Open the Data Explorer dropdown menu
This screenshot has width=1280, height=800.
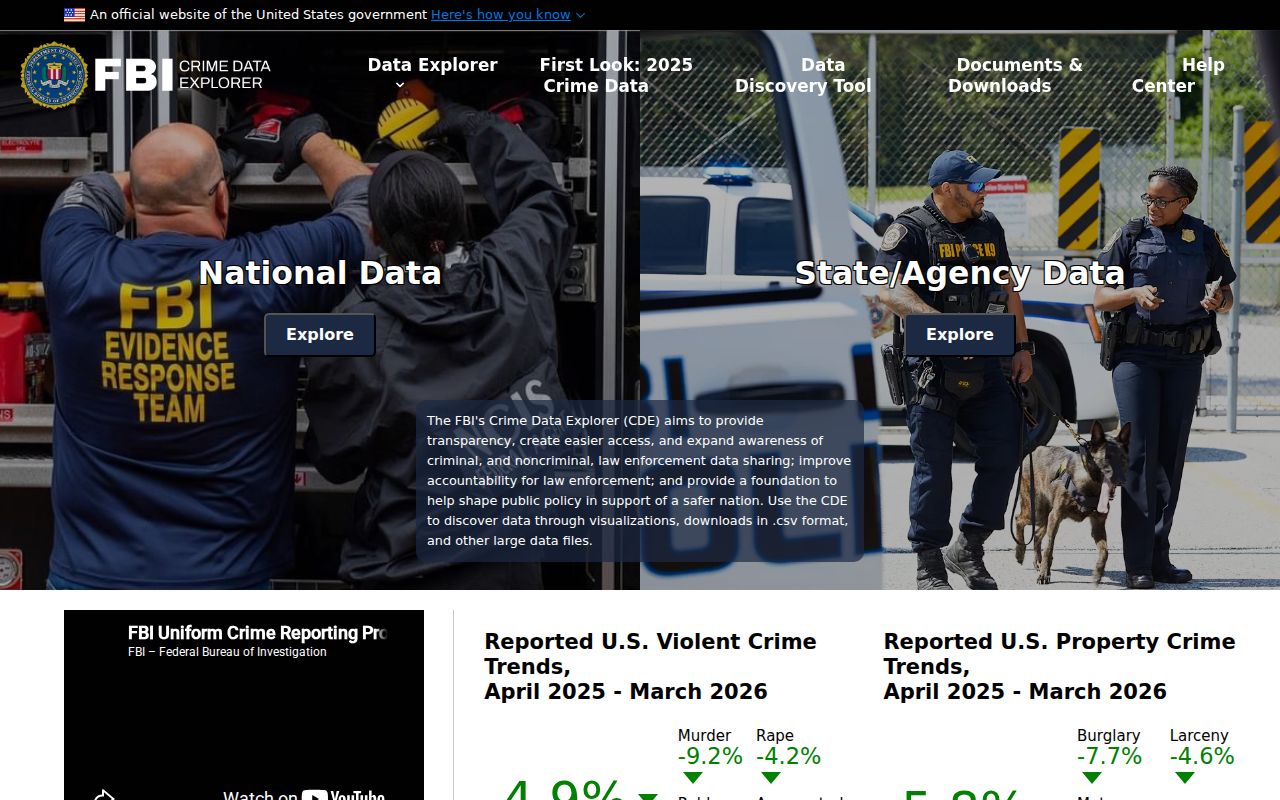432,65
